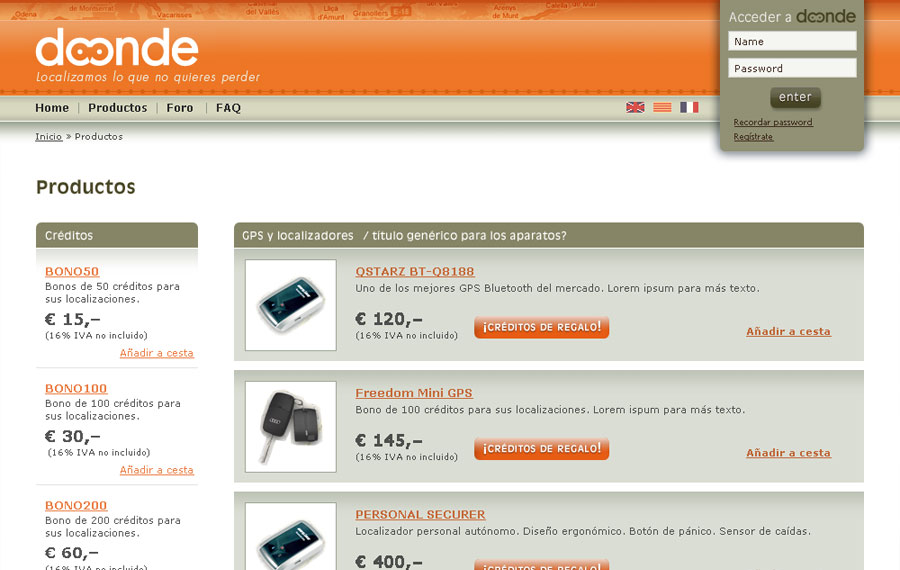900x570 pixels.
Task: Go to the Home menu item
Action: click(x=52, y=108)
